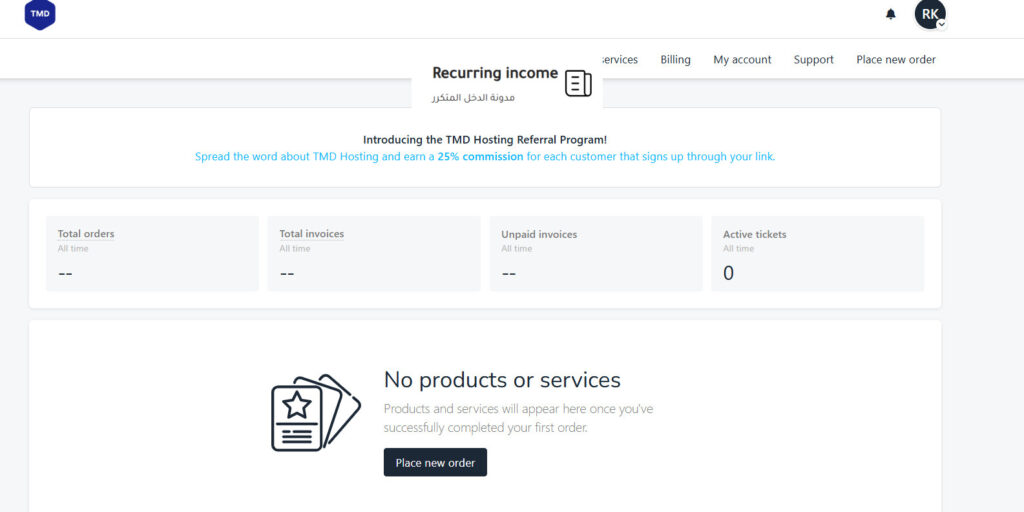Viewport: 1024px width, 512px height.
Task: Click Introducing the TMD Hosting Referral Program heading
Action: (x=485, y=140)
